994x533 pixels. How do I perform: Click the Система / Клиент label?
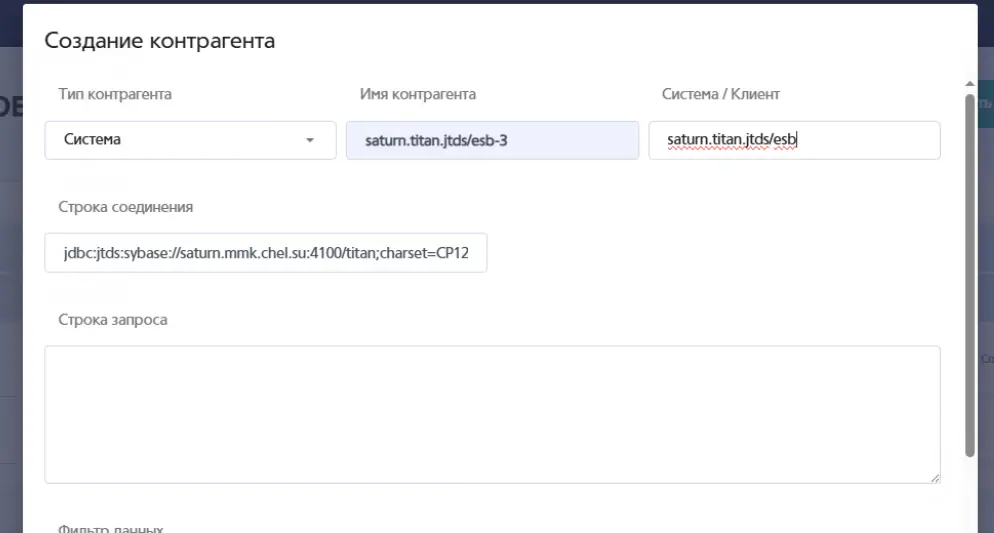(x=721, y=94)
